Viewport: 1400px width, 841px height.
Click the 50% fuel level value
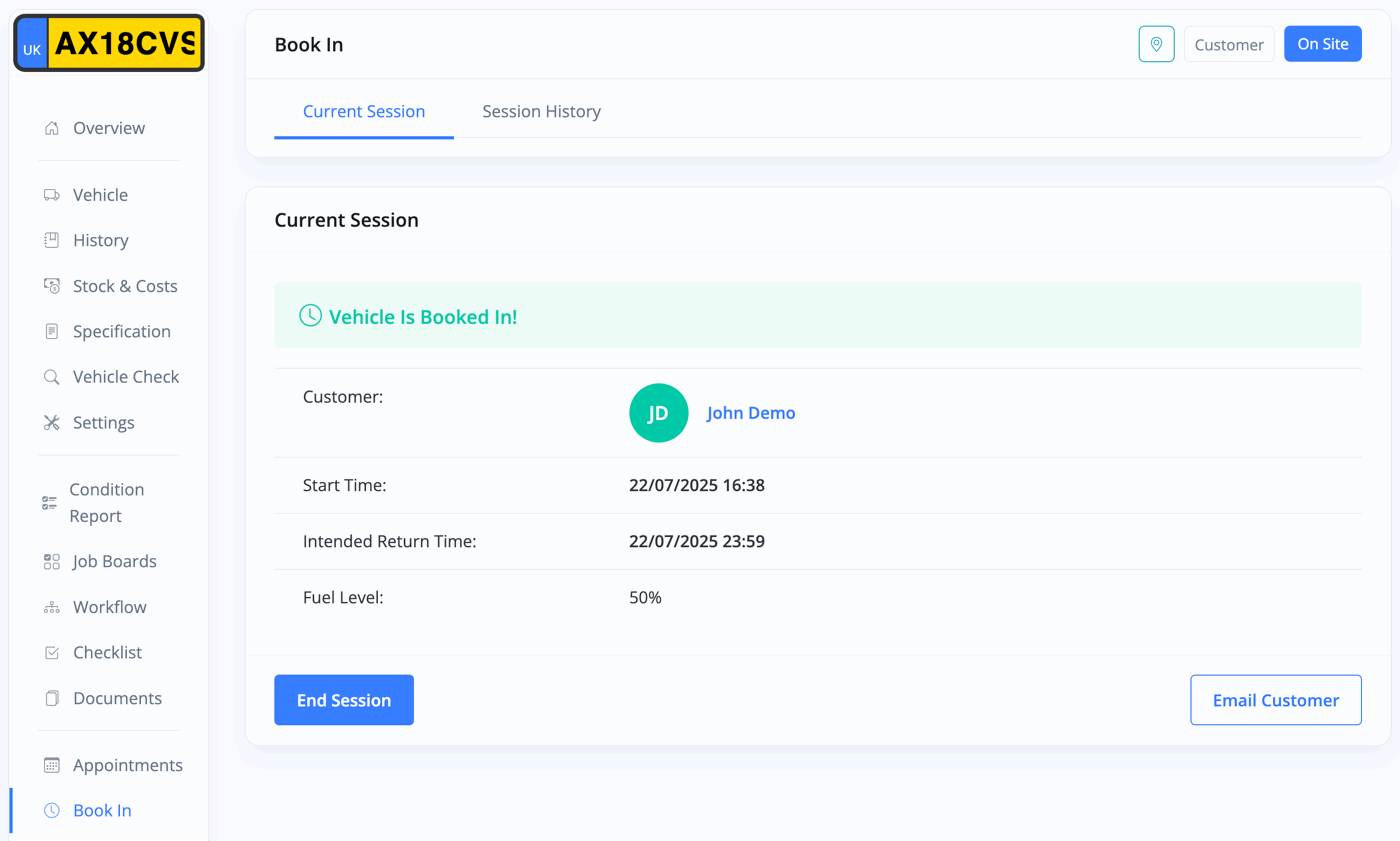coord(645,598)
